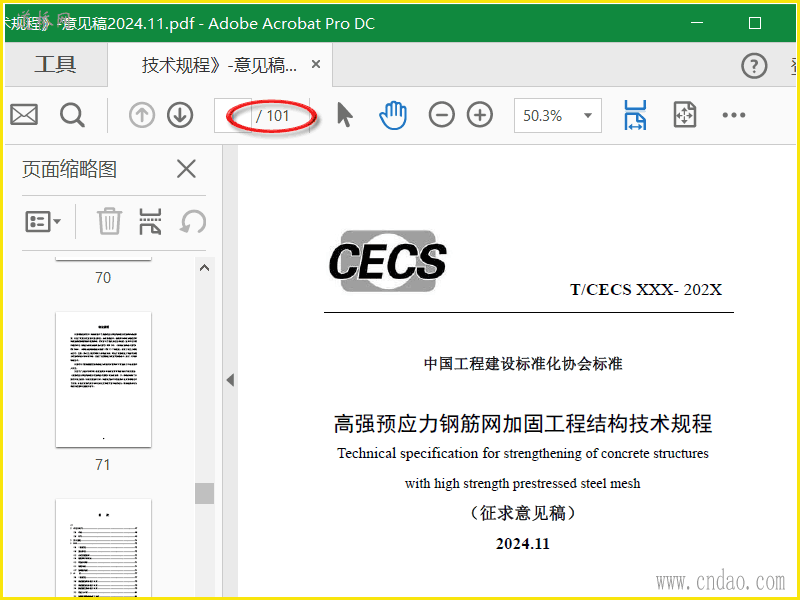Open thumbnail panel options menu
Image resolution: width=800 pixels, height=600 pixels.
tap(43, 221)
